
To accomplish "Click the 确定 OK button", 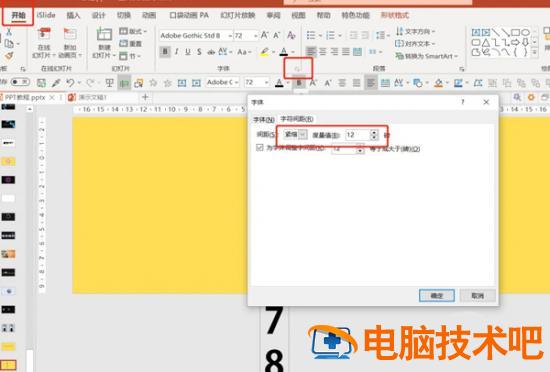I will (437, 296).
